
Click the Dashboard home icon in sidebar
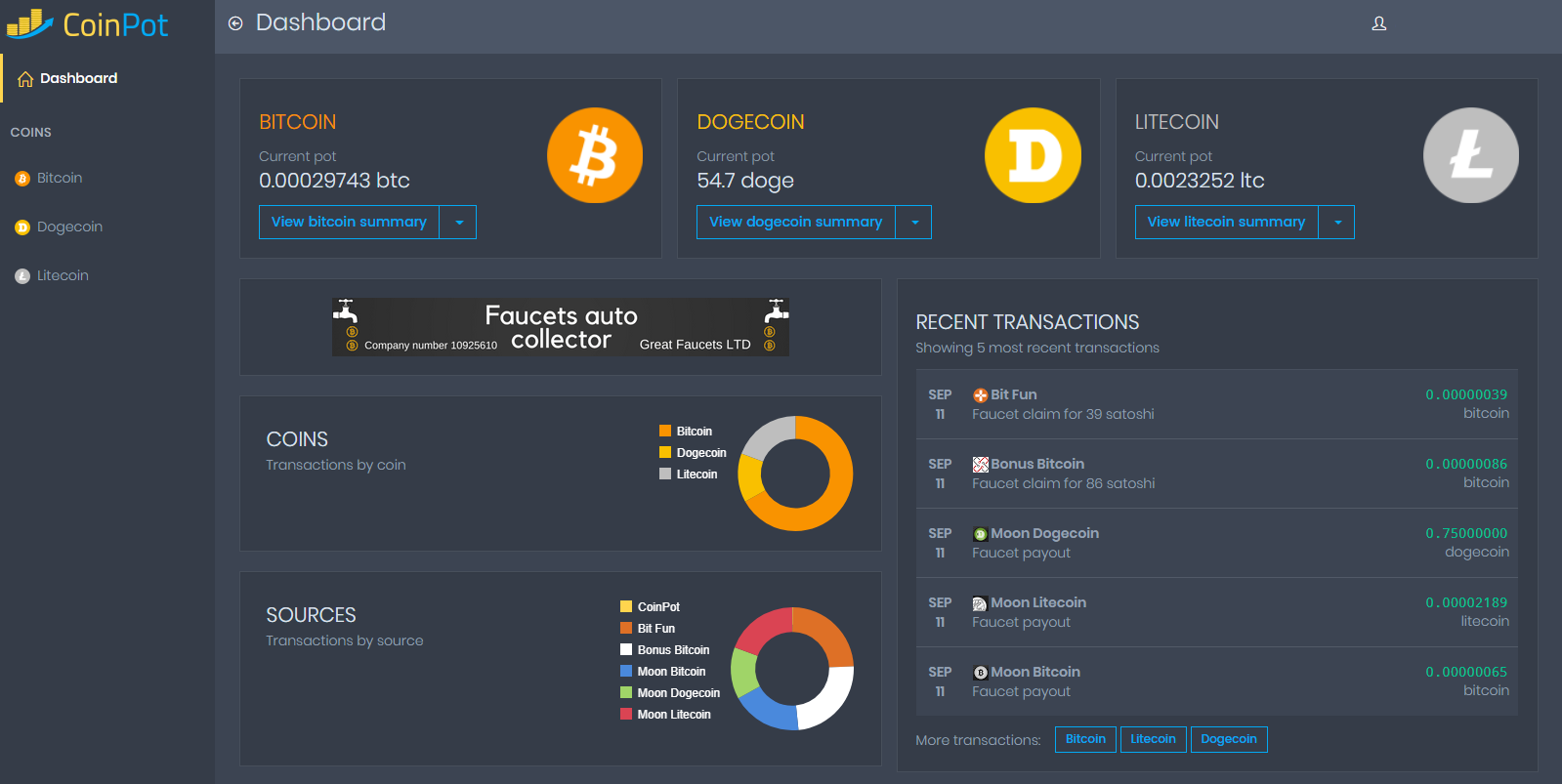coord(25,79)
